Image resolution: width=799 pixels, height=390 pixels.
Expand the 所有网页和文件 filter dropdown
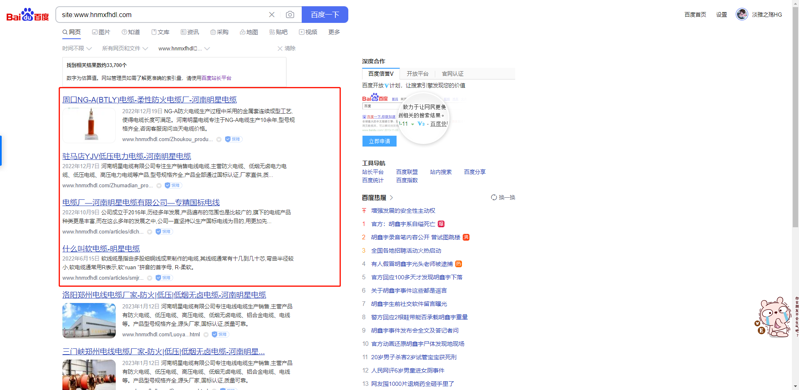(125, 49)
